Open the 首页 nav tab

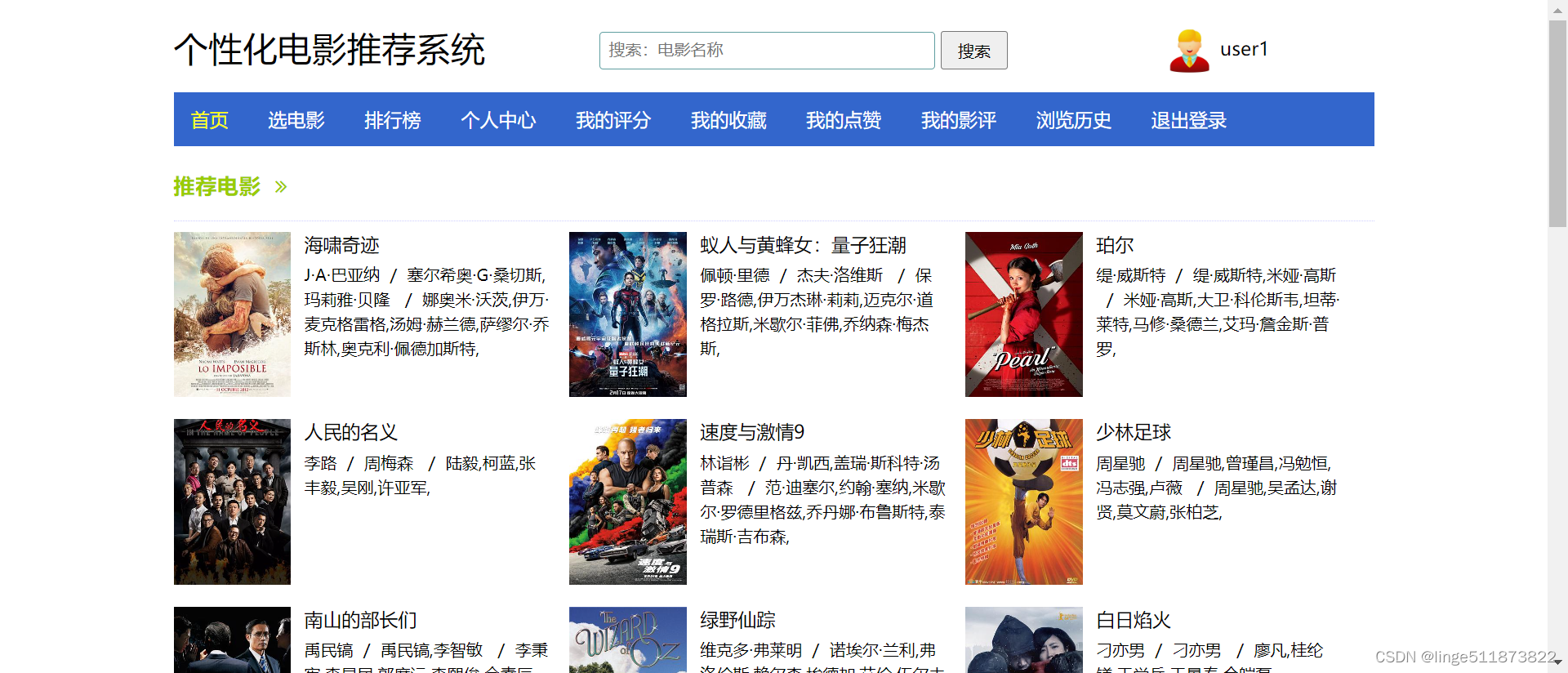209,120
